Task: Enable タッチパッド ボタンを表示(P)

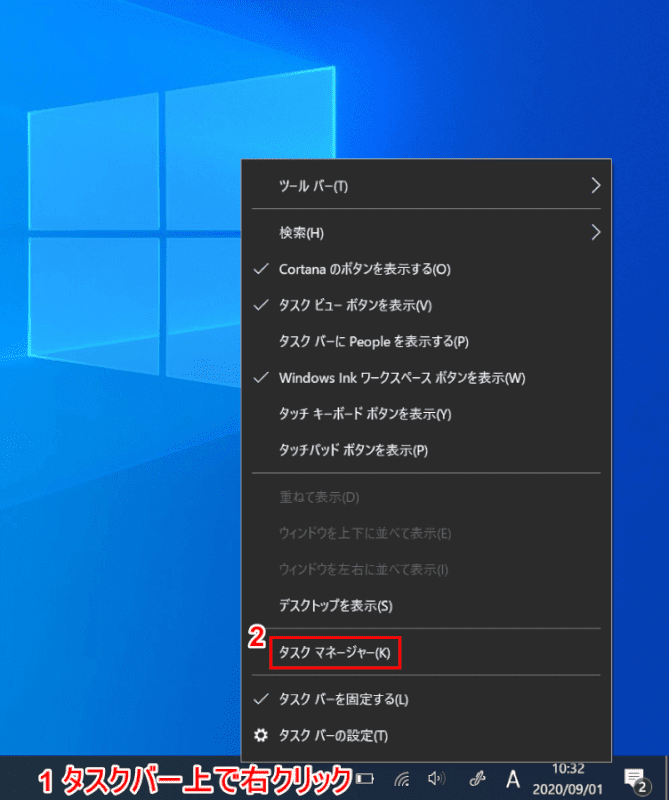Action: (426, 450)
